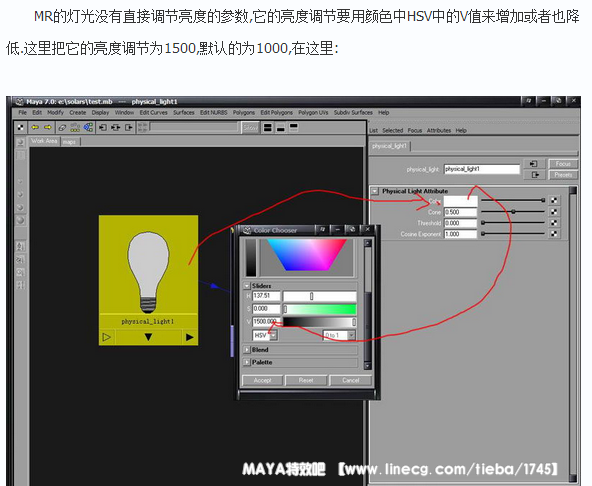Collapse the Sliders section in Color Chooser
The height and width of the screenshot is (486, 592).
247,286
